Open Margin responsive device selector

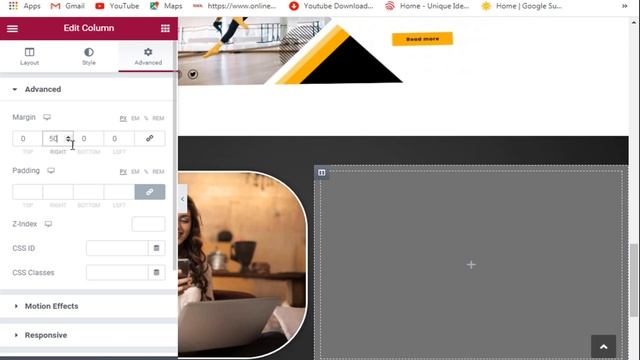[x=47, y=117]
